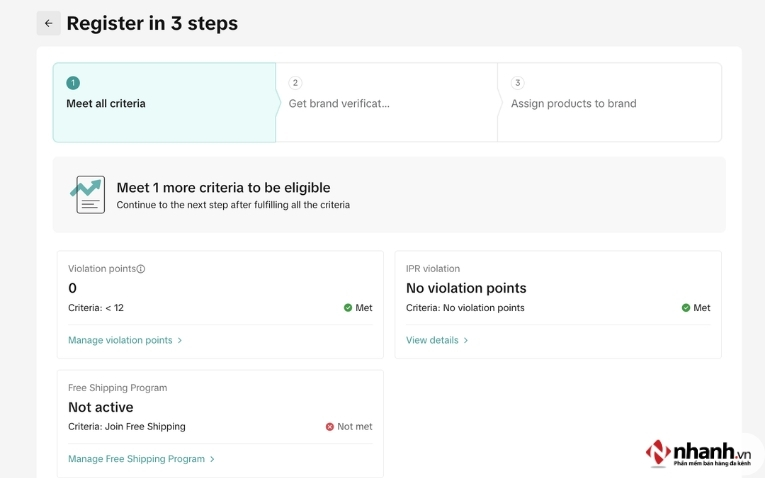
Task: Click the chart document eligibility icon
Action: (88, 194)
